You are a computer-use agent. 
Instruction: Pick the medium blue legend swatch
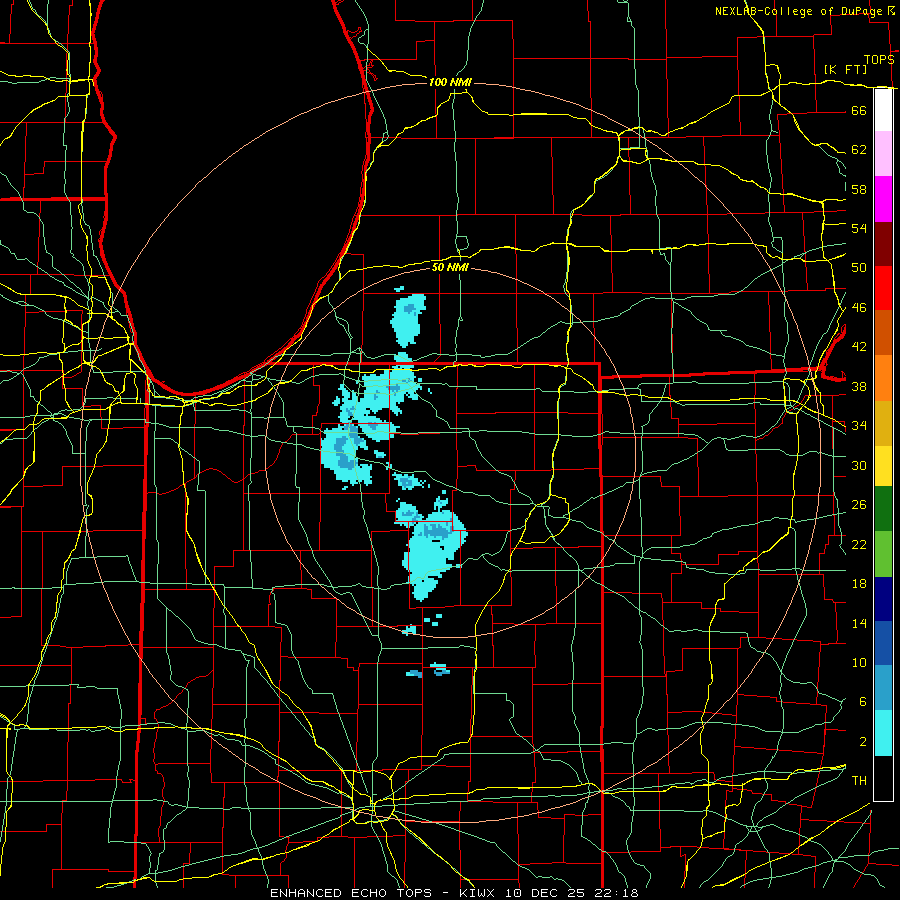click(x=883, y=643)
